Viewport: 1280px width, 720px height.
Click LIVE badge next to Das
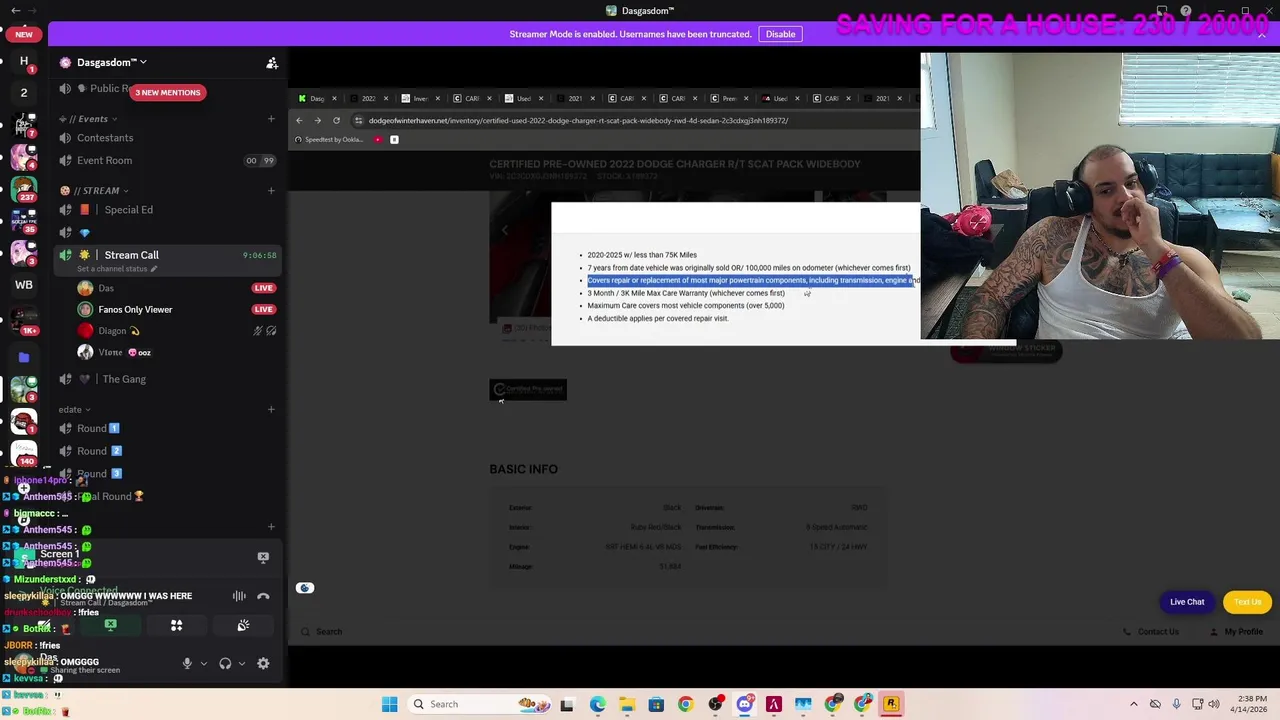tap(263, 288)
